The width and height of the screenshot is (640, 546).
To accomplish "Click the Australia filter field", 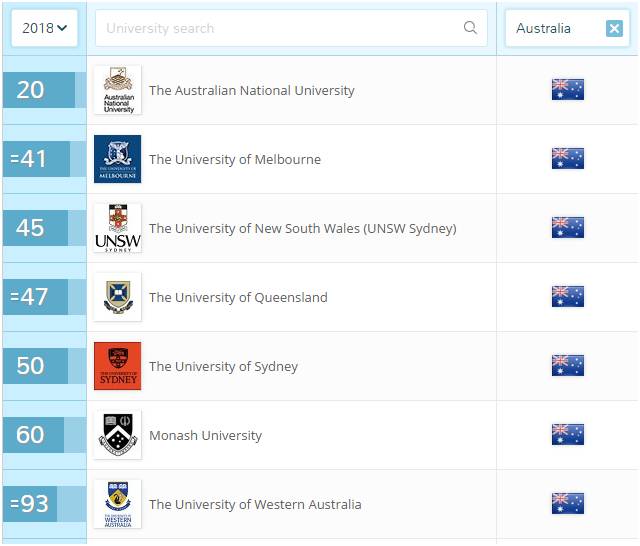I will tap(567, 28).
